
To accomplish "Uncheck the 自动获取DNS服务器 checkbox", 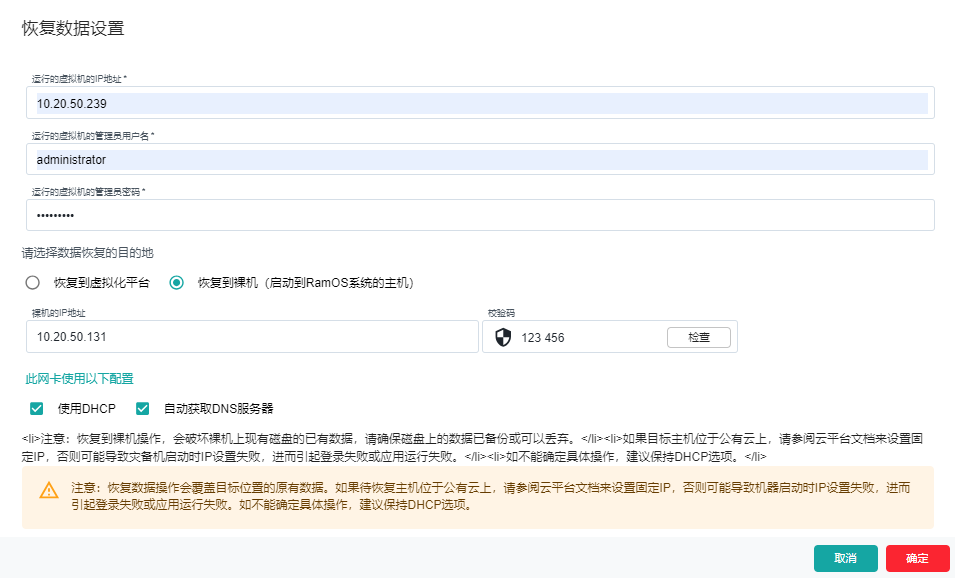I will [x=141, y=408].
